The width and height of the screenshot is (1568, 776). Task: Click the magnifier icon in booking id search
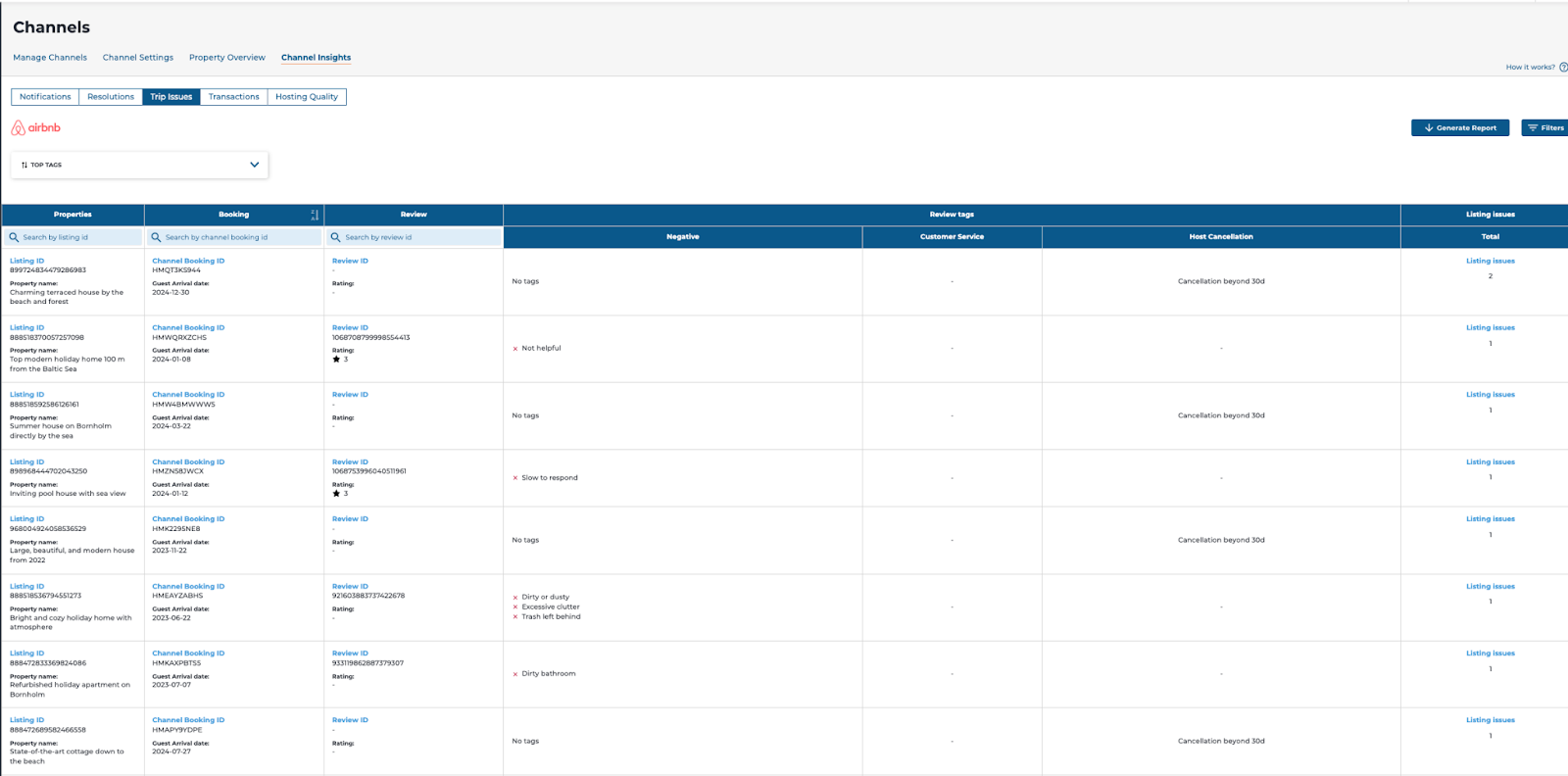(x=156, y=237)
